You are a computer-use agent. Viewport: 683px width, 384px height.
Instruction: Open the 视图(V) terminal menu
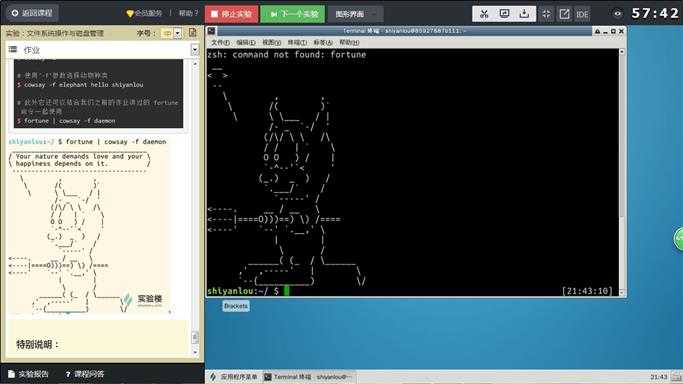click(x=271, y=42)
